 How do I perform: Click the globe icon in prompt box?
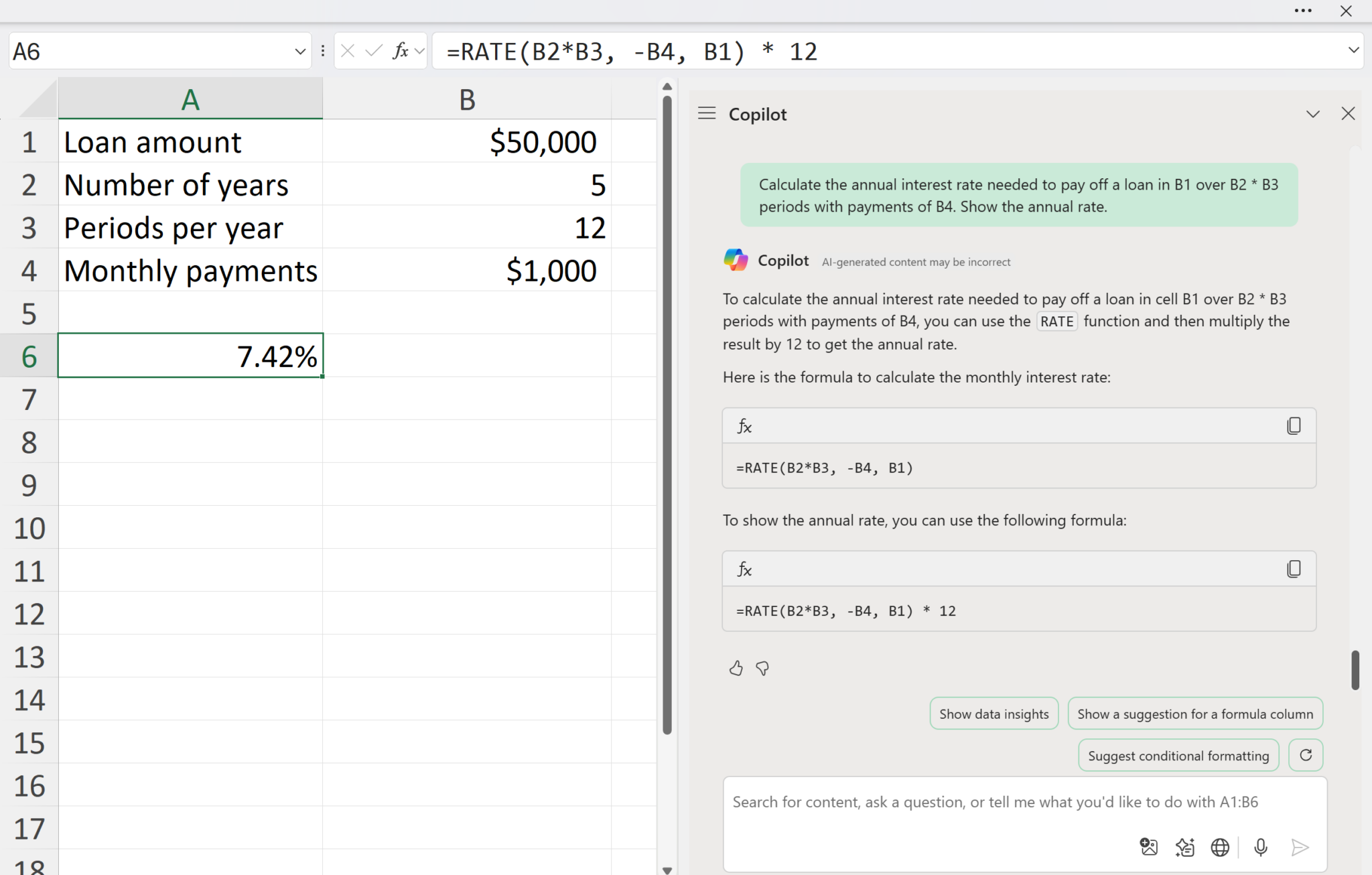[x=1220, y=848]
